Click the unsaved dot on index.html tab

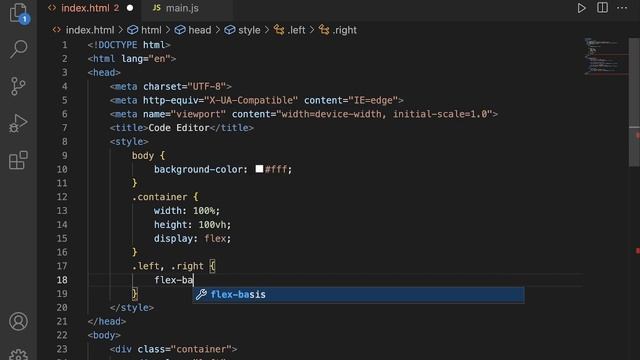click(x=130, y=8)
